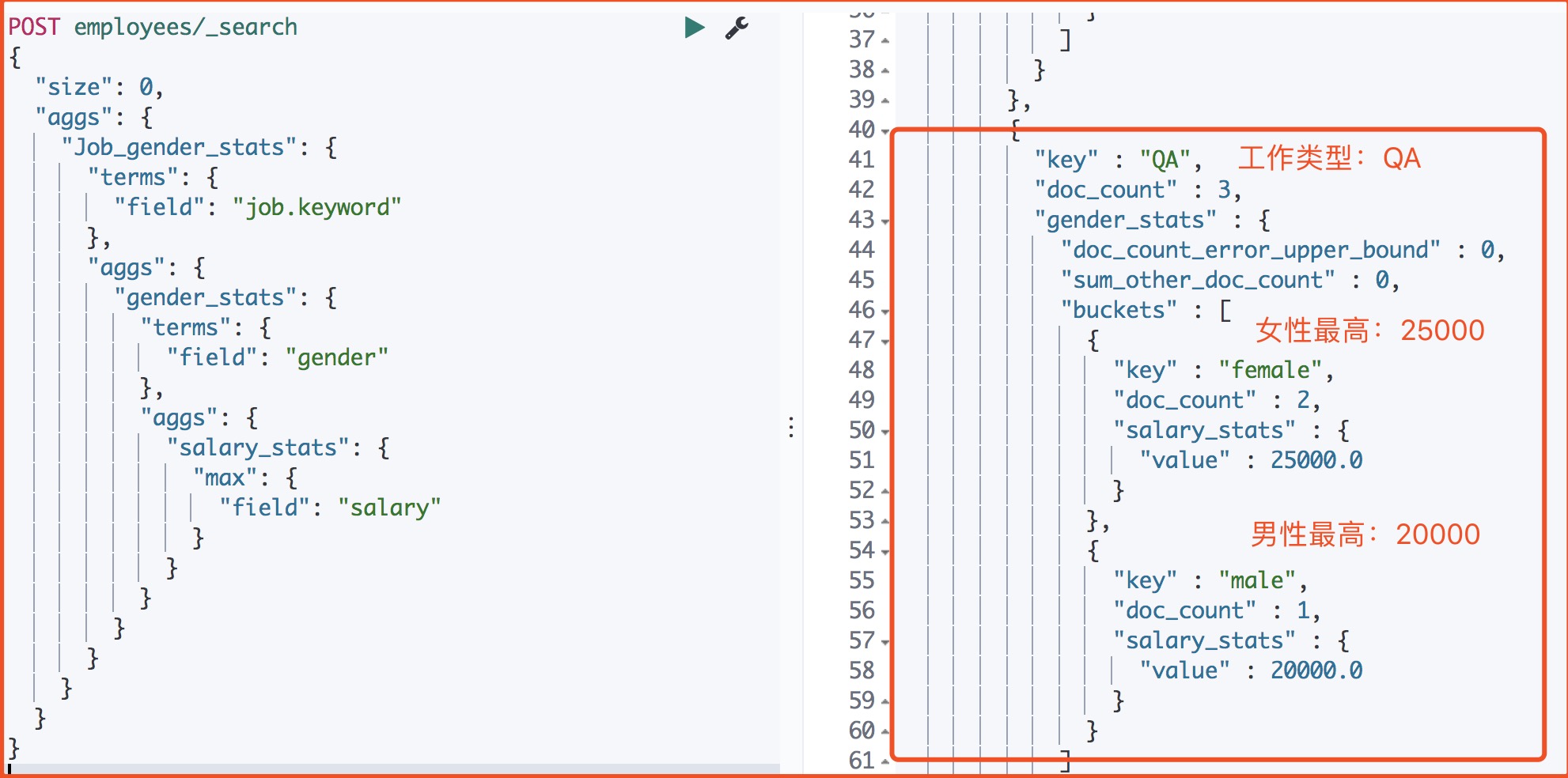
Task: Click the "doc_count" : 3 line
Action: pyautogui.click(x=1138, y=190)
